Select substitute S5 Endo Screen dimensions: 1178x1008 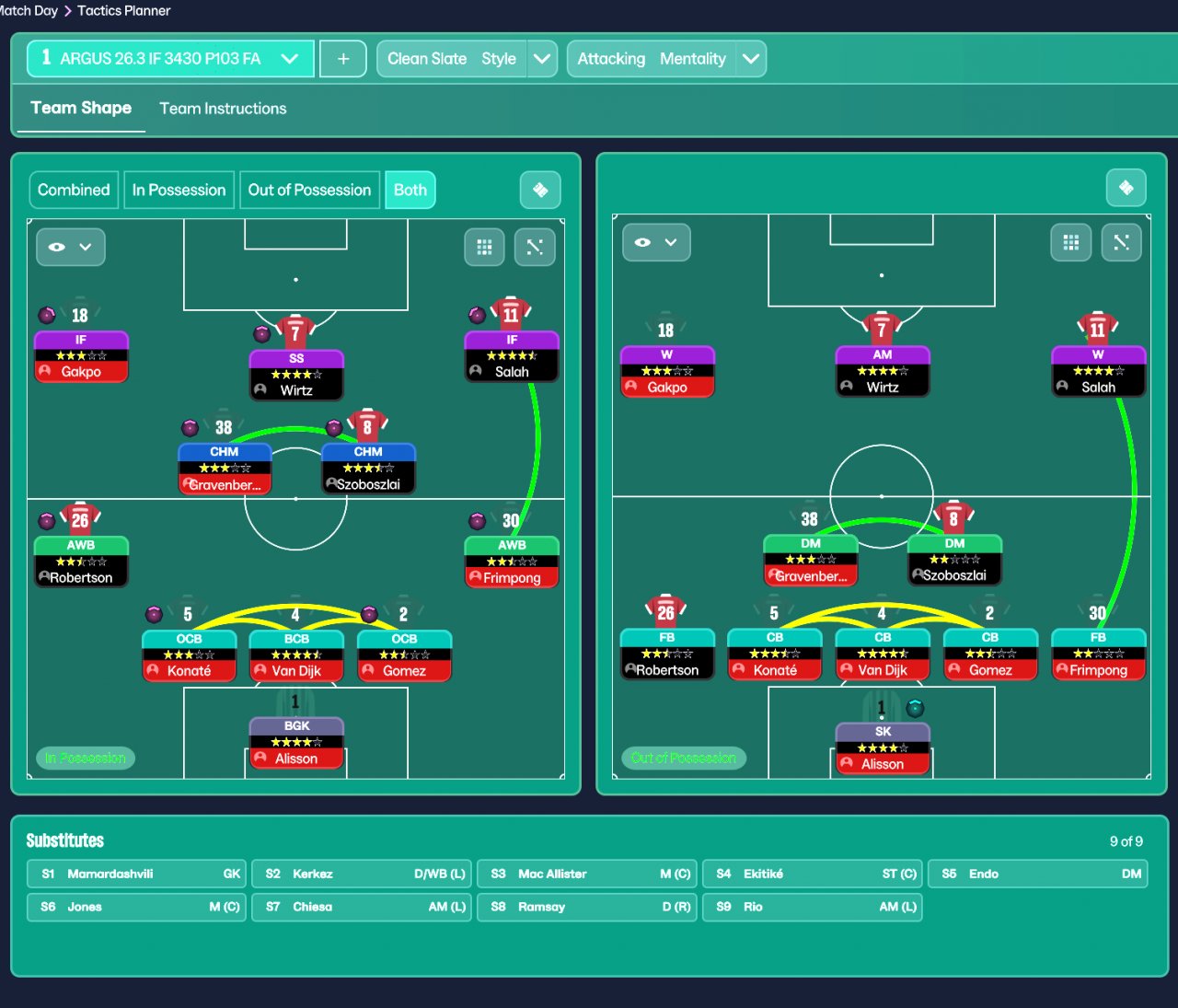click(1037, 874)
